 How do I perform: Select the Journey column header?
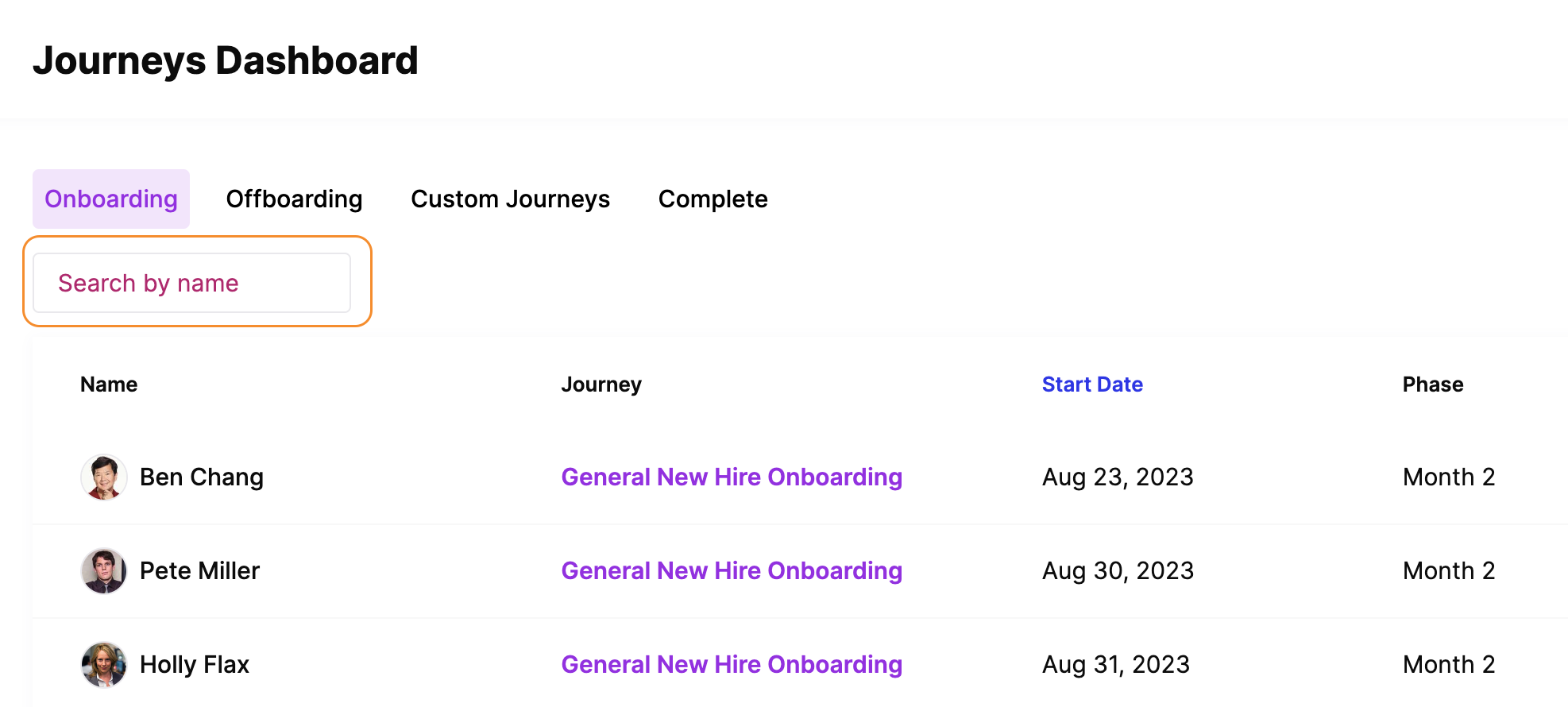pos(601,384)
